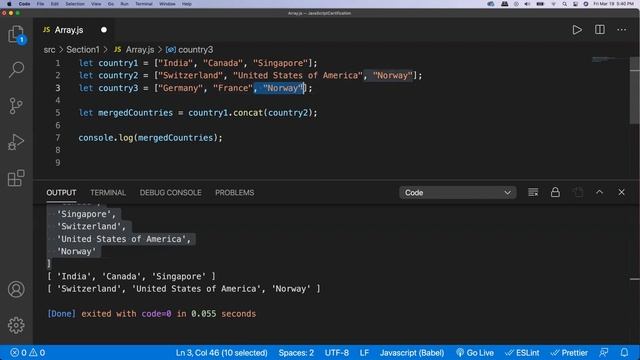640x360 pixels.
Task: Click the ESLint status item
Action: (522, 353)
